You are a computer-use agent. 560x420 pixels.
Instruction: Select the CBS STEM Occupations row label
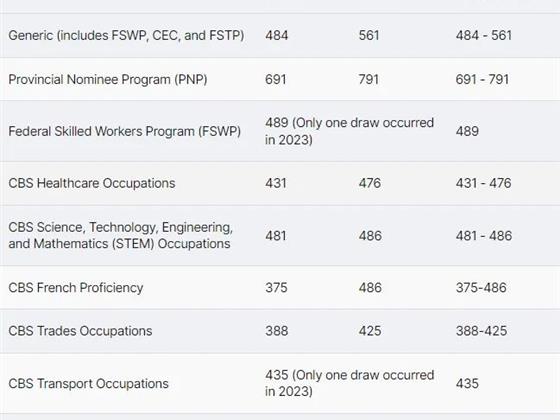(120, 235)
